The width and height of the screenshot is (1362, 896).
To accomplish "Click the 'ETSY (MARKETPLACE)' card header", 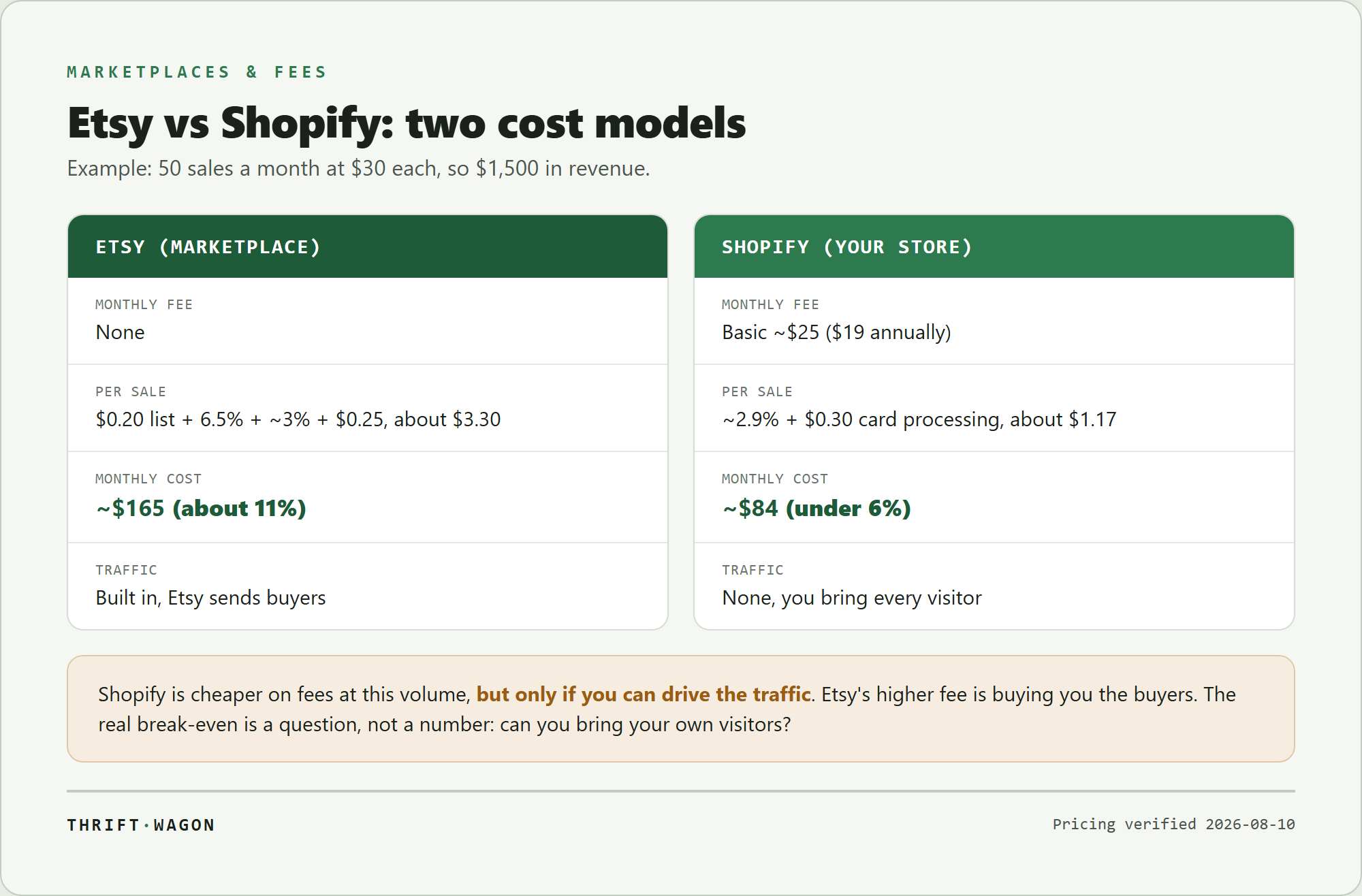I will 368,246.
